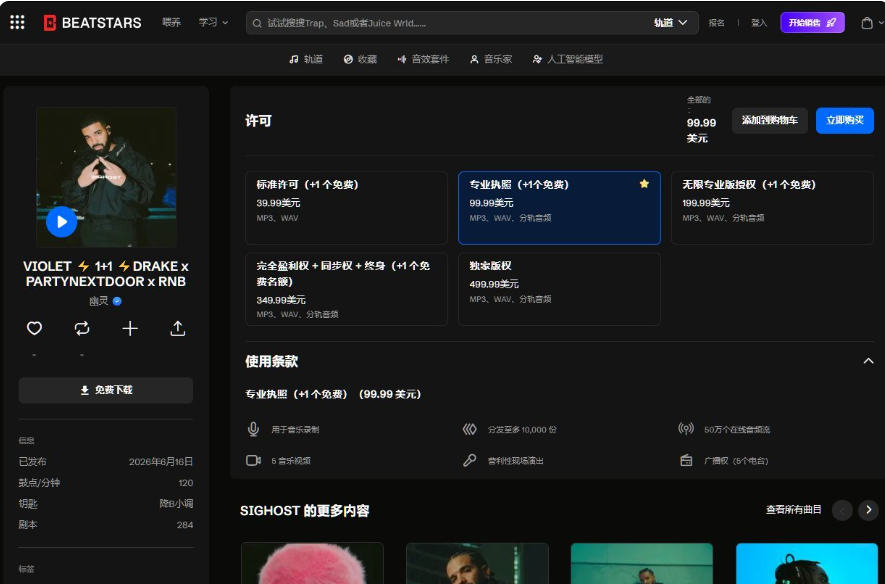
Task: Switch to the 轨道 tab
Action: pyautogui.click(x=306, y=59)
